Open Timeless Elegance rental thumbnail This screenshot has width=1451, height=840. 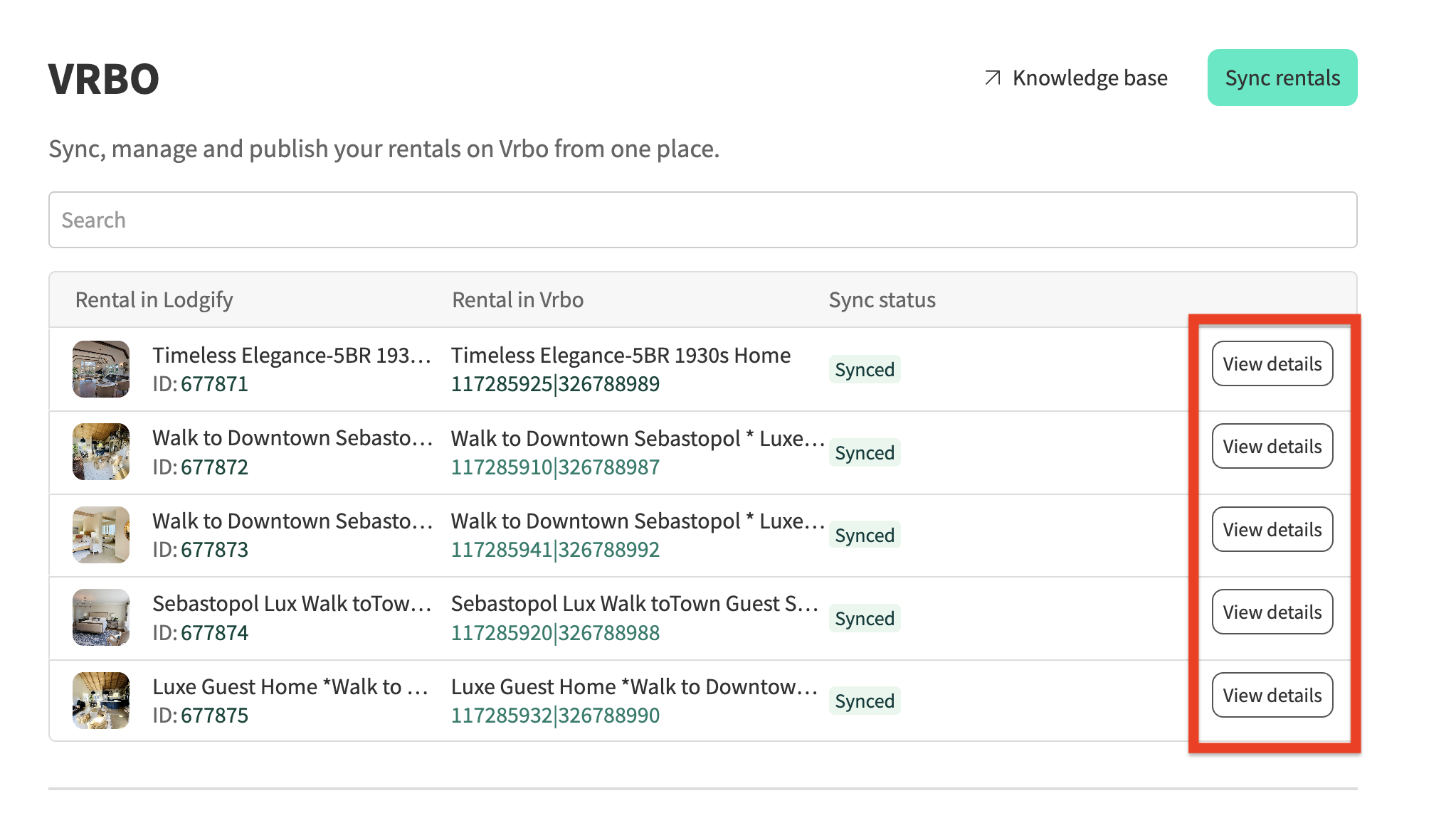[101, 369]
